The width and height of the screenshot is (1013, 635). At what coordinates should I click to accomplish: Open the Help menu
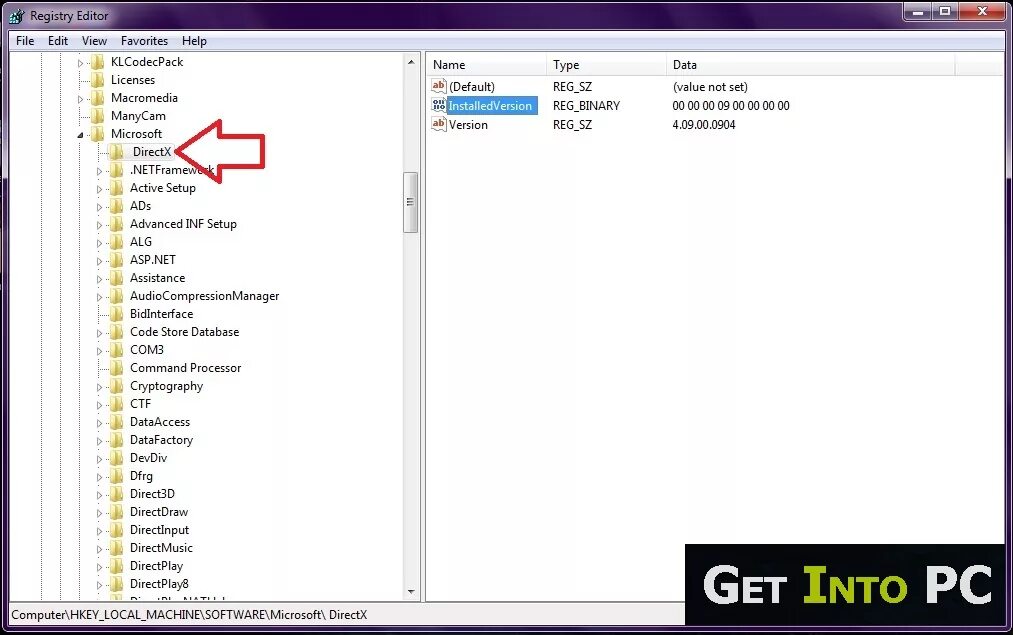point(194,41)
